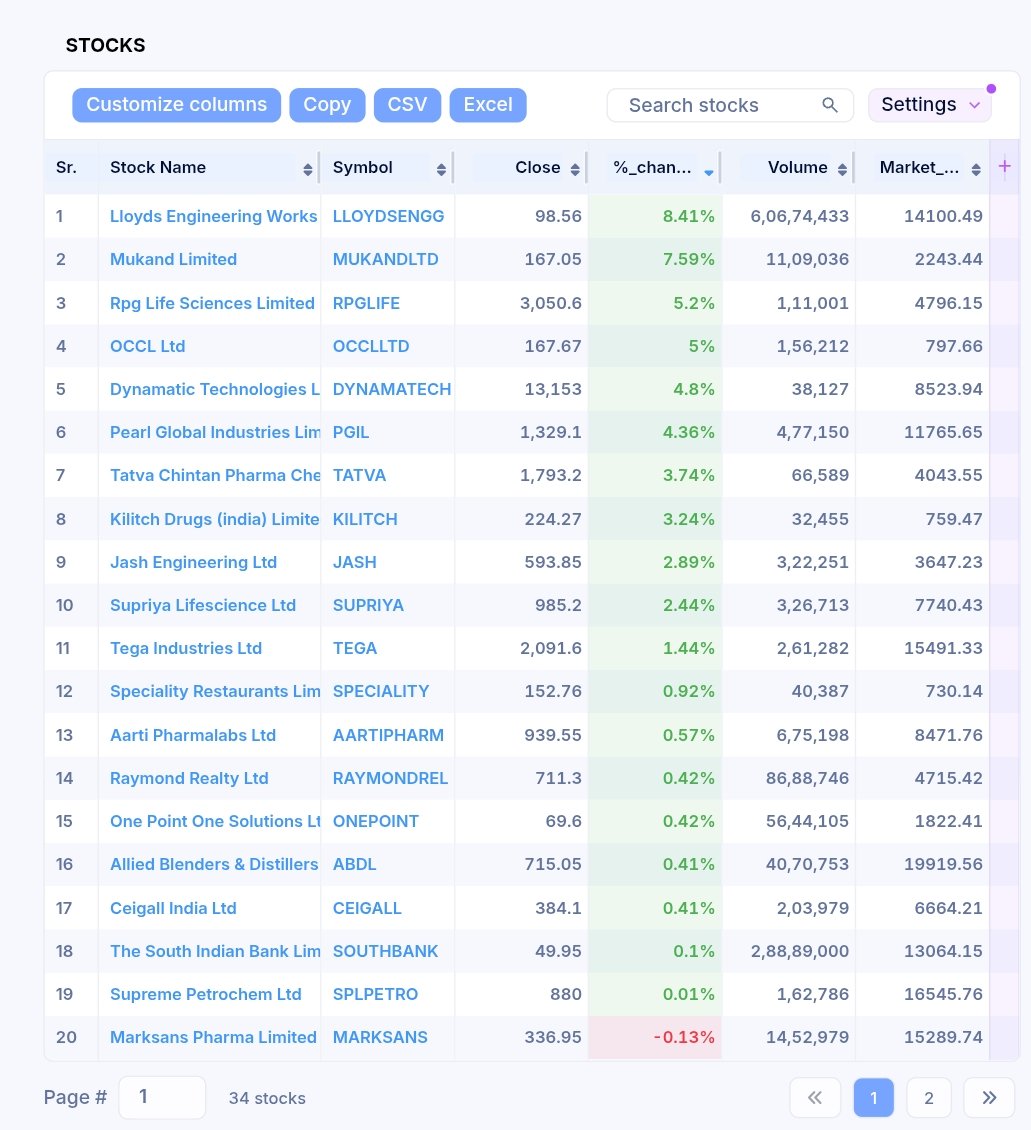Open The South Indian Bank link
The image size is (1031, 1130).
[x=215, y=951]
